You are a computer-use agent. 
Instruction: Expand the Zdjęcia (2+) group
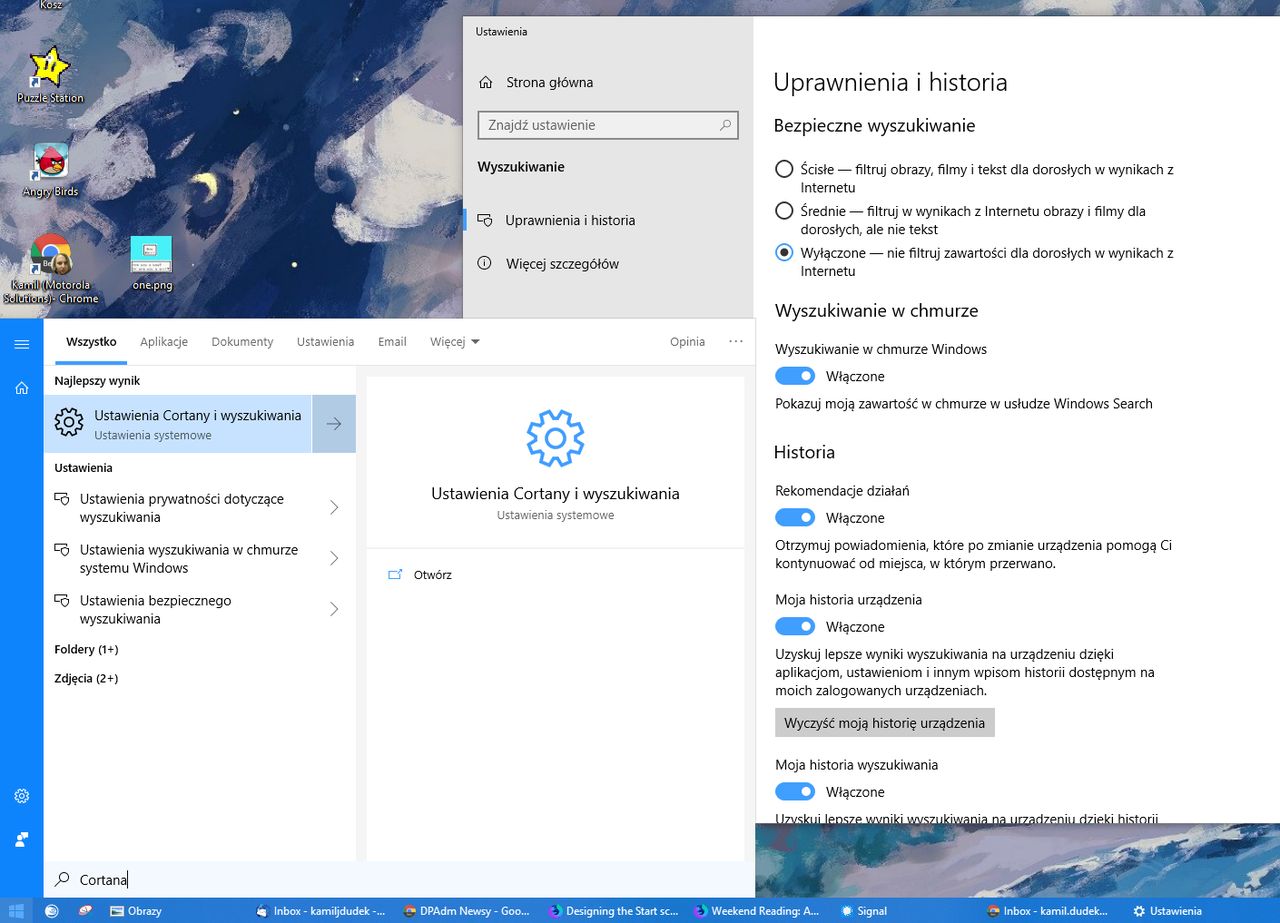point(86,678)
